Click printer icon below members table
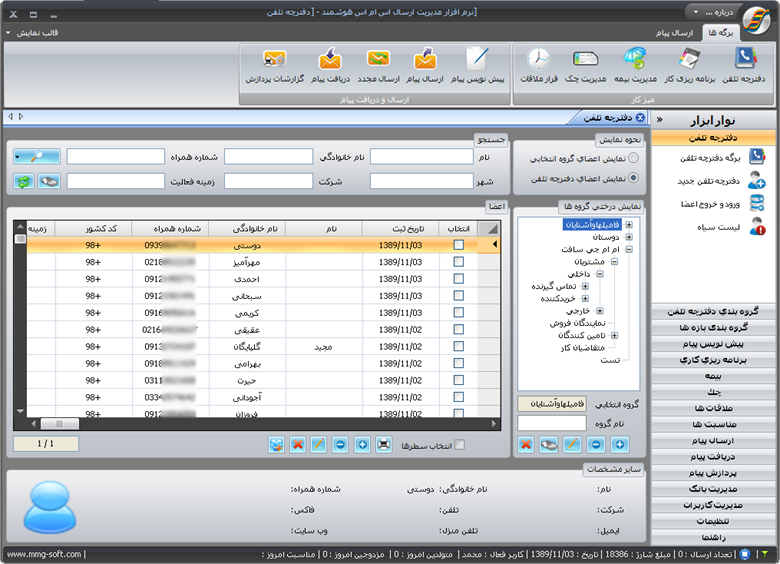Screen dimensions: 780x564 384,445
